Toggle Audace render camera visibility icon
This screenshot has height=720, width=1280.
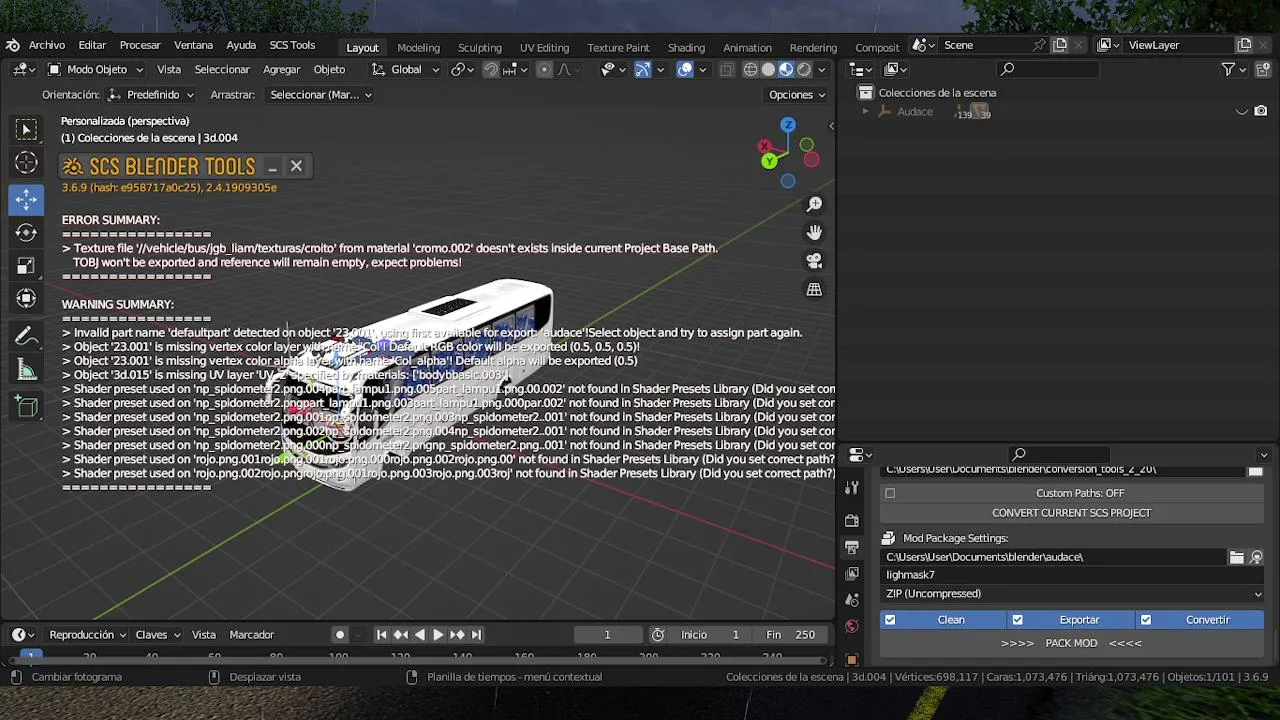[x=1261, y=112]
